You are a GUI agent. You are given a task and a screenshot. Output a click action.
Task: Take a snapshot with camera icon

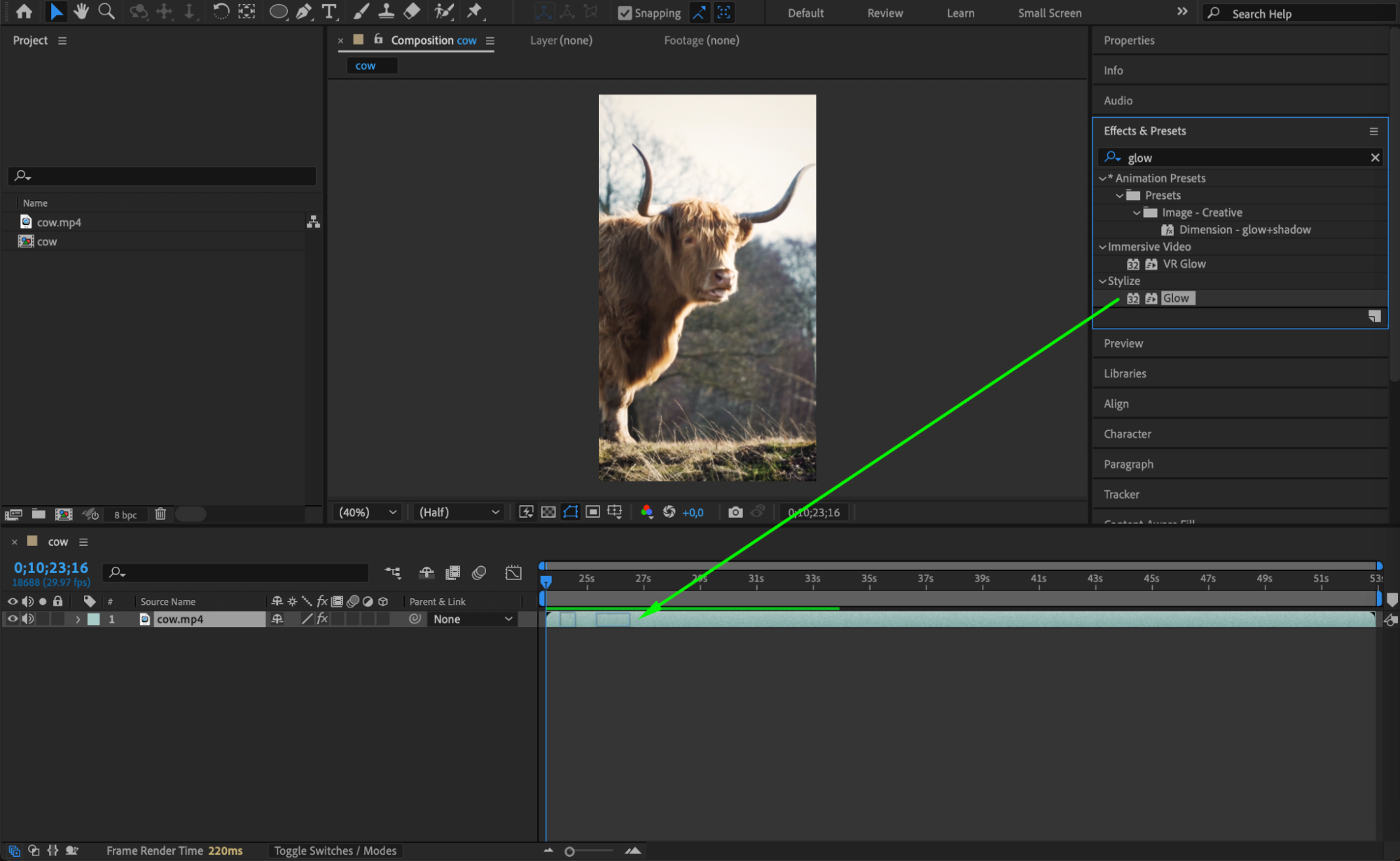pyautogui.click(x=735, y=512)
